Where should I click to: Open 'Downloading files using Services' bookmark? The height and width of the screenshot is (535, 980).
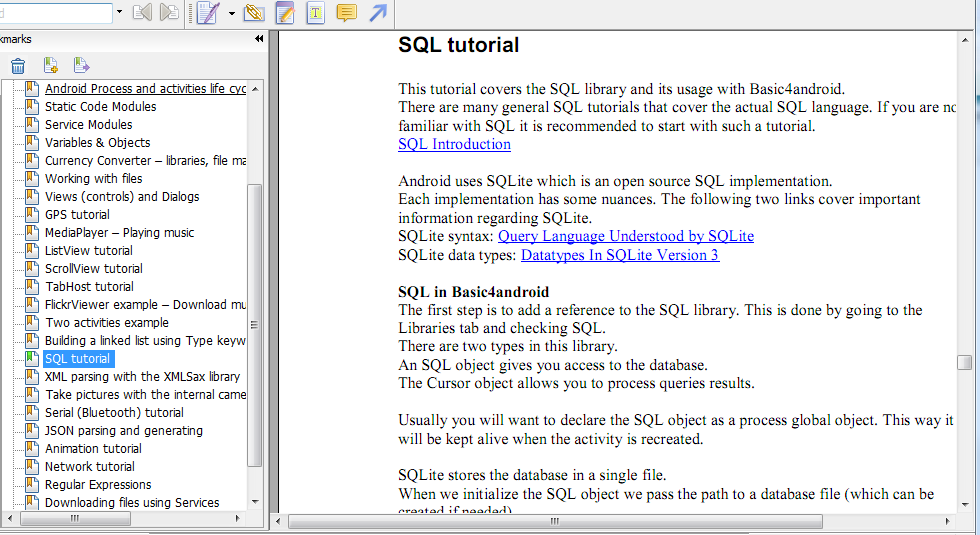click(132, 503)
